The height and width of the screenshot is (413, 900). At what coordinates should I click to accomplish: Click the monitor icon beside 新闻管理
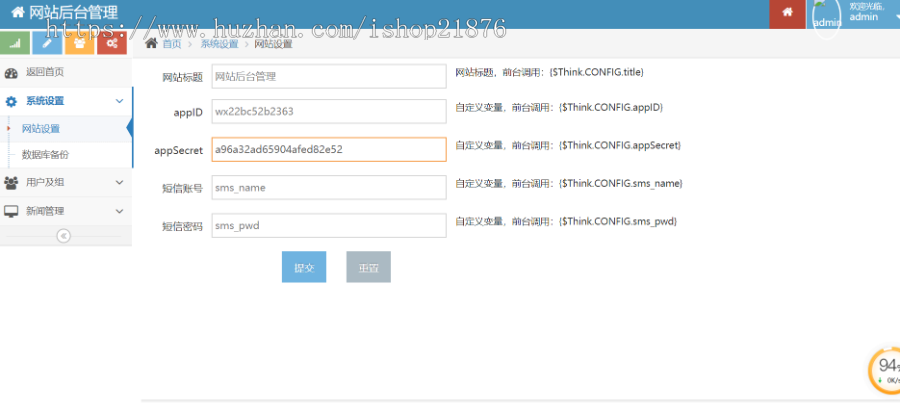click(x=11, y=211)
